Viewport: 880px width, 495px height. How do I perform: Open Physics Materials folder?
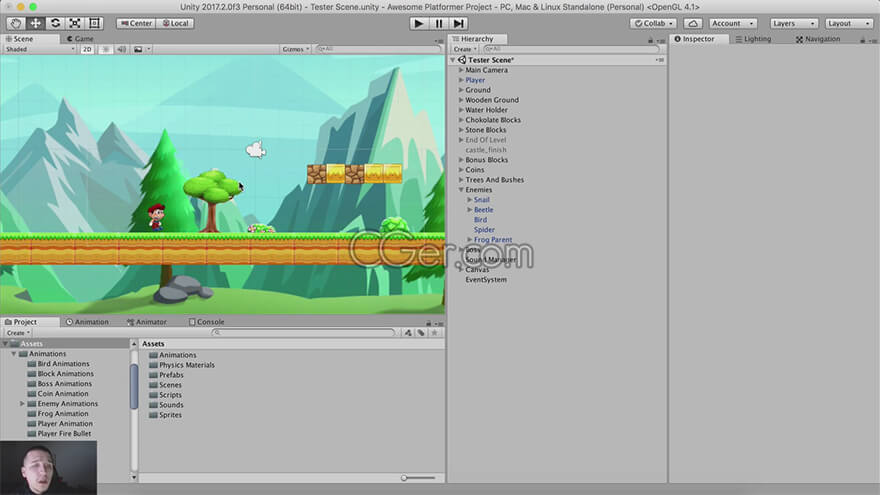182,365
